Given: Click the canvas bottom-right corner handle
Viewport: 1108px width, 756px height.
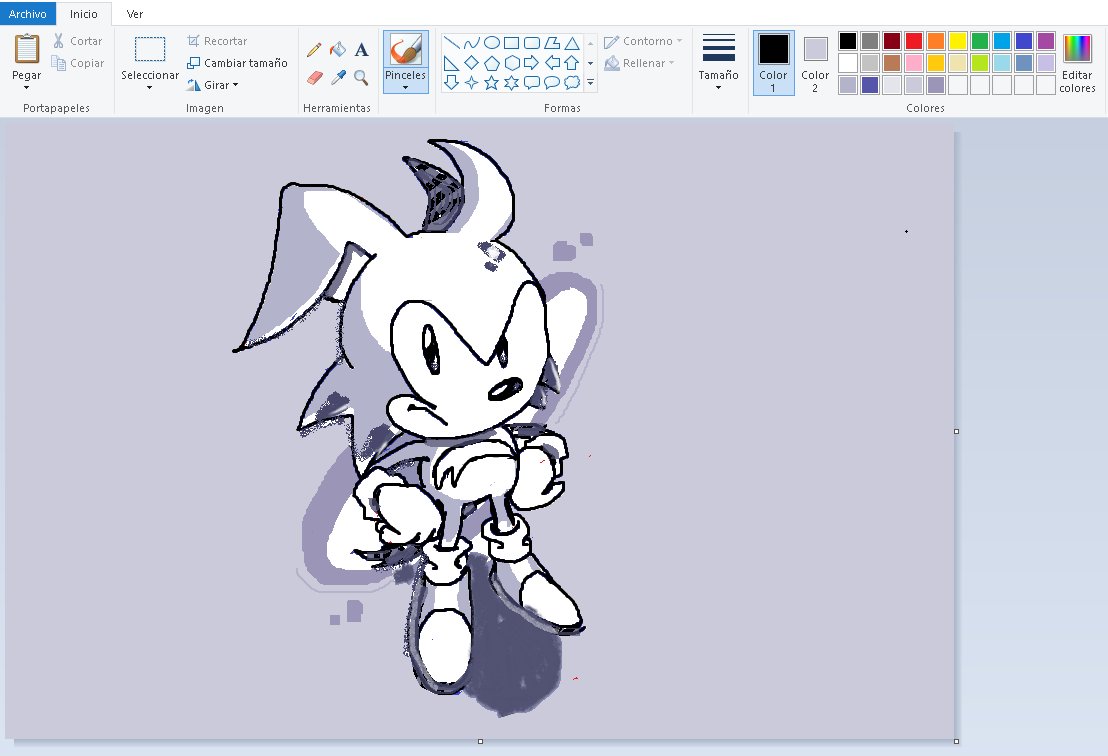Looking at the screenshot, I should pyautogui.click(x=956, y=741).
